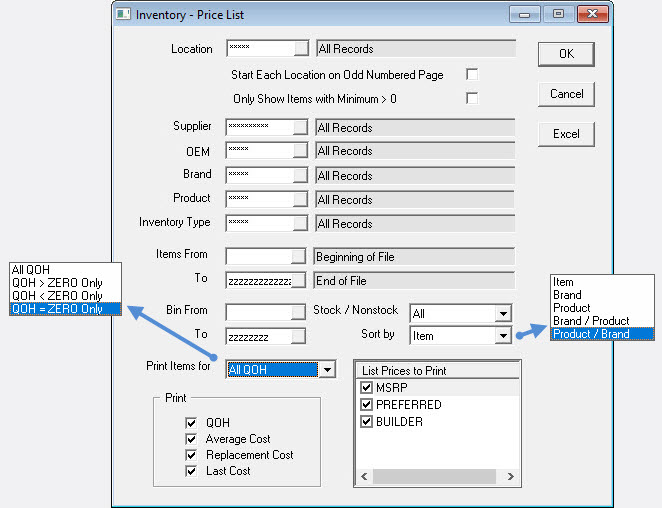The width and height of the screenshot is (662, 508).
Task: Select QOH < ZERO Only option
Action: tap(65, 296)
